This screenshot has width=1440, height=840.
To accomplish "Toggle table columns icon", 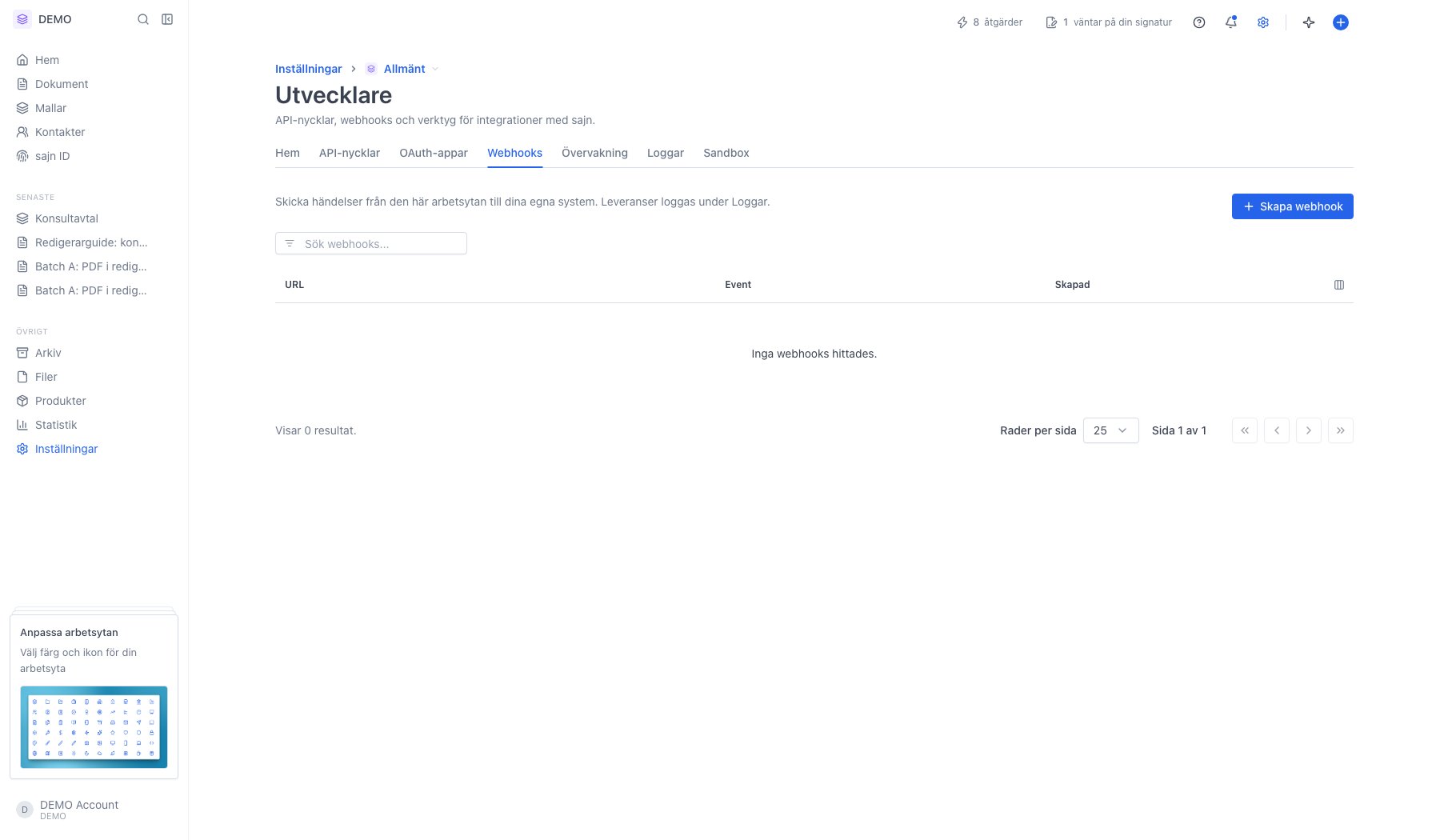I will pyautogui.click(x=1339, y=285).
